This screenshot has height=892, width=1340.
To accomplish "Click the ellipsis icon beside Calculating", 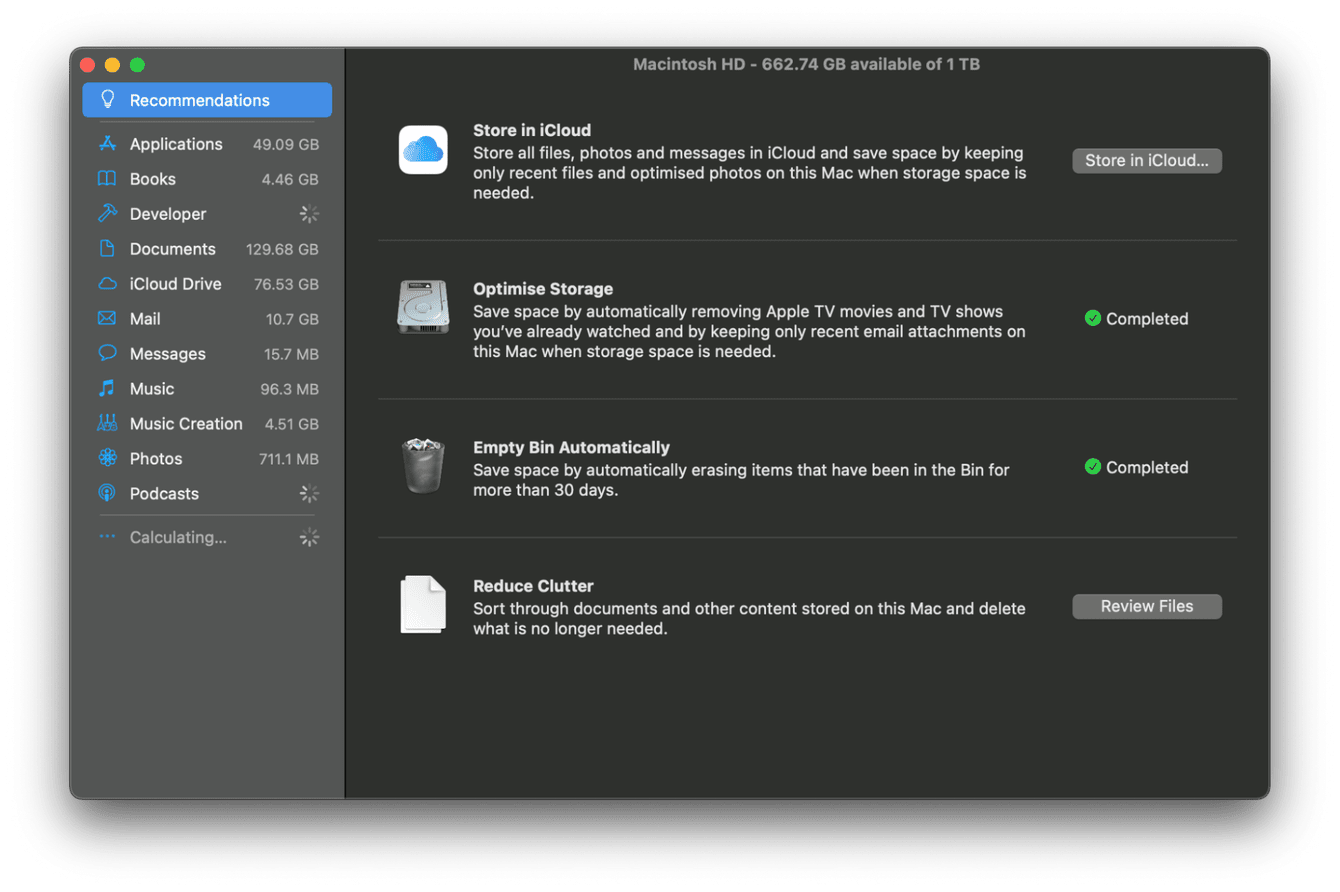I will click(x=107, y=537).
